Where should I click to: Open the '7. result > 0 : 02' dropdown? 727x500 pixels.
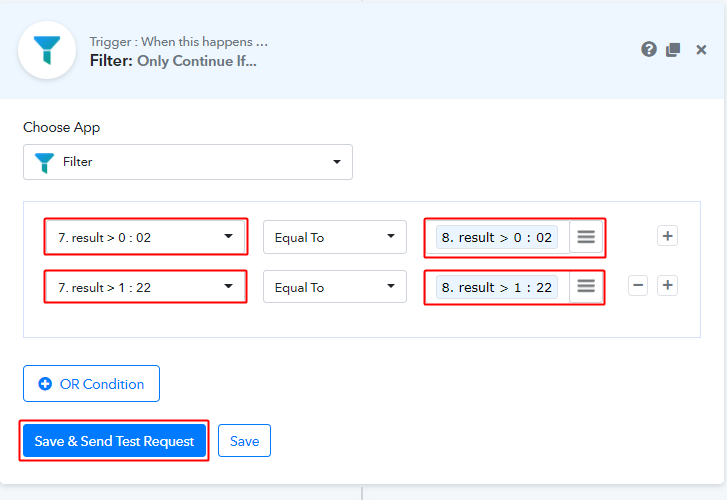[x=145, y=237]
